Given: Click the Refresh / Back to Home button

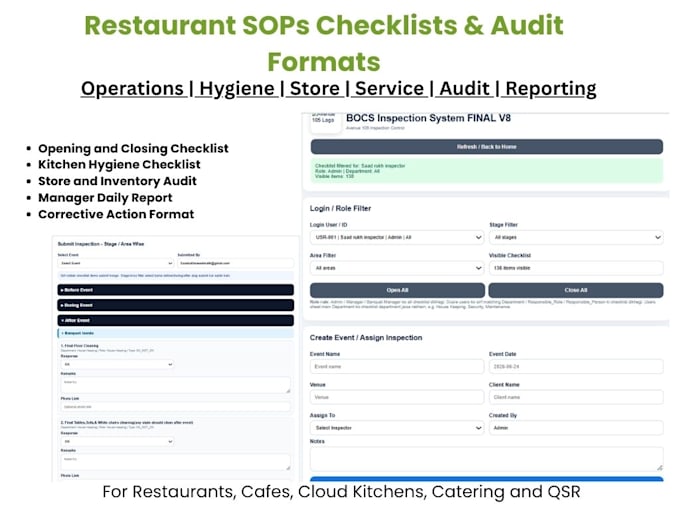Looking at the screenshot, I should [x=487, y=147].
